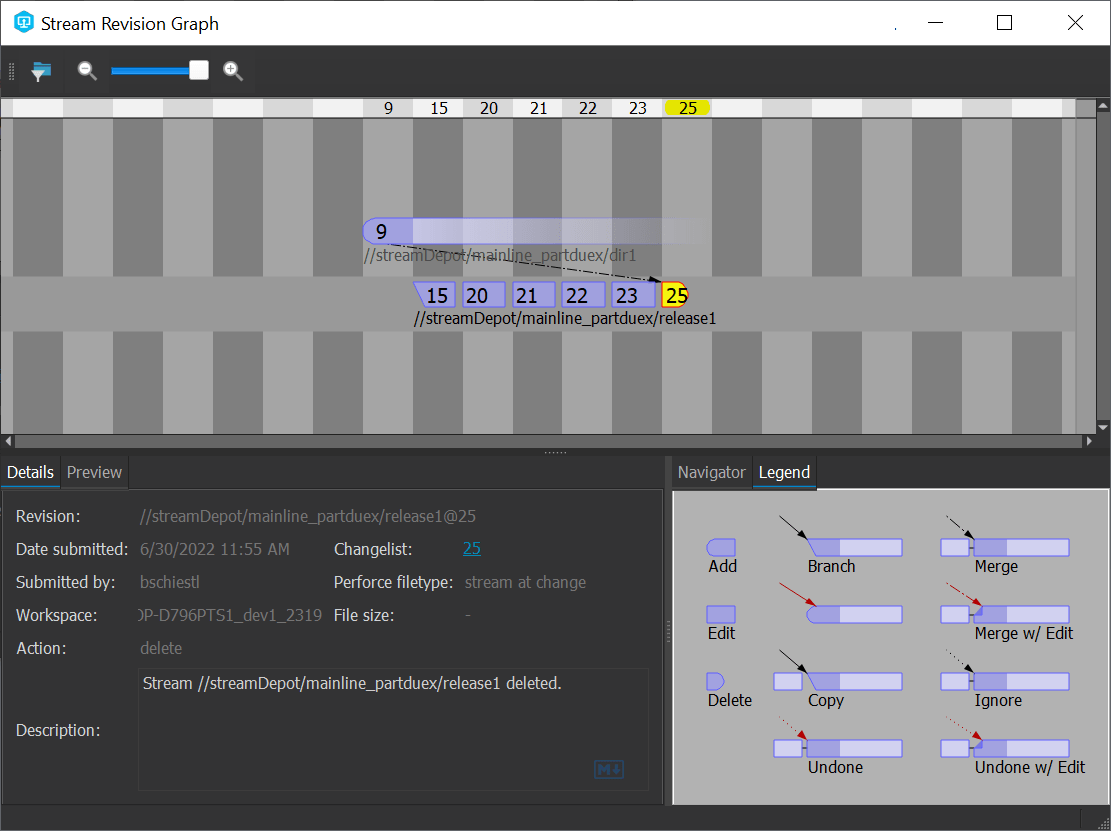Click the zoom out magnifier icon
The height and width of the screenshot is (831, 1111).
pyautogui.click(x=87, y=70)
